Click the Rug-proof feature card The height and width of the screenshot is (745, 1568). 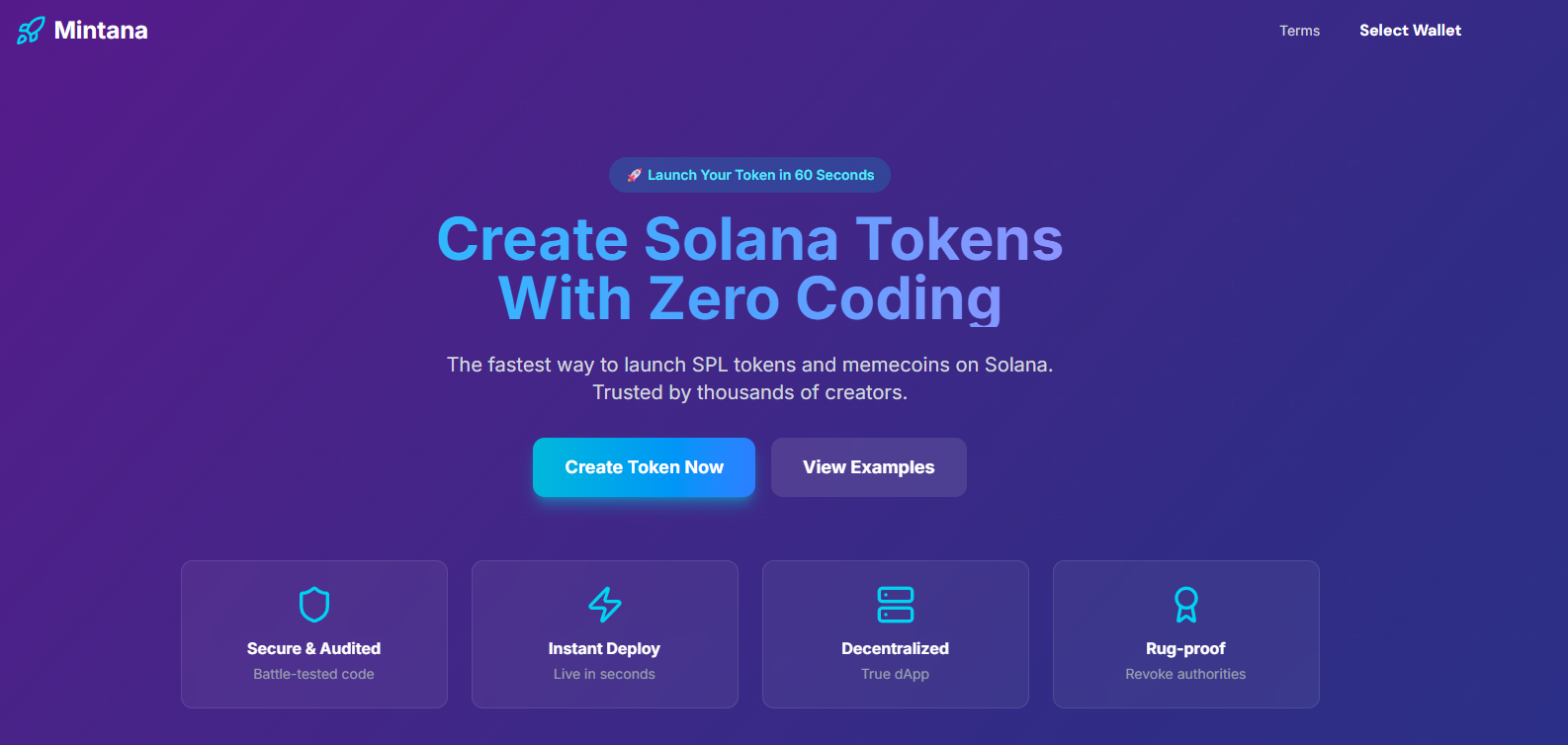[x=1185, y=634]
